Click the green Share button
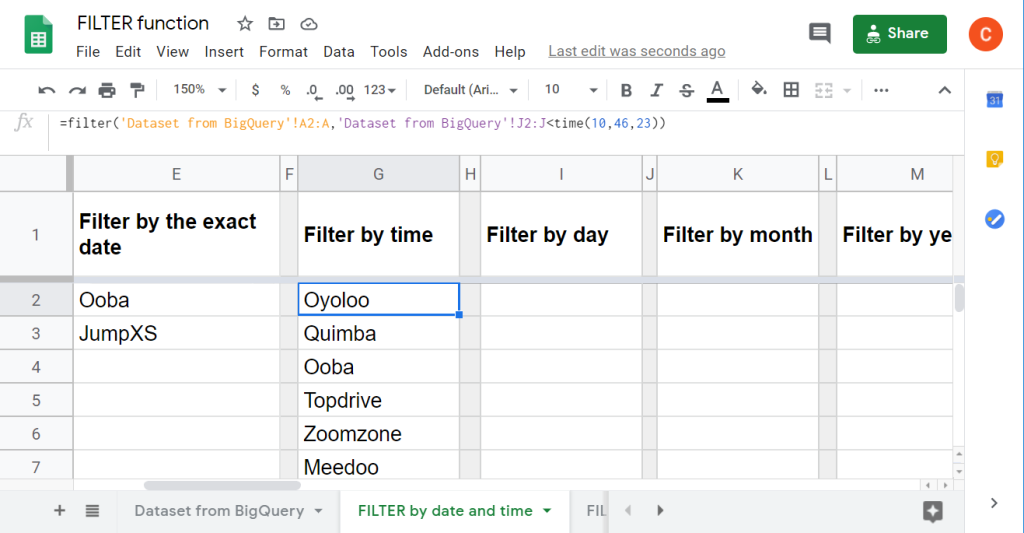Screen dimensions: 1024x533 pos(899,34)
